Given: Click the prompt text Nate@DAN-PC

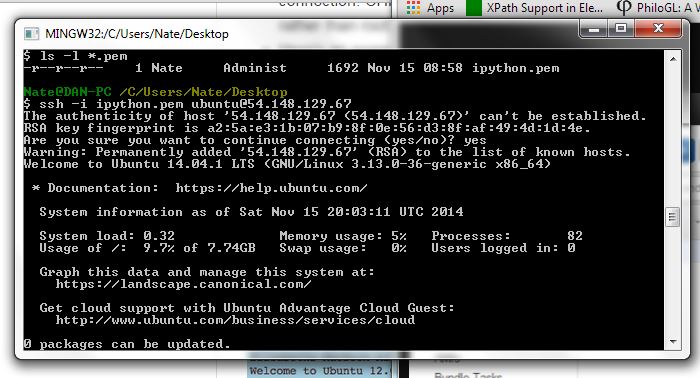Looking at the screenshot, I should pyautogui.click(x=67, y=92).
